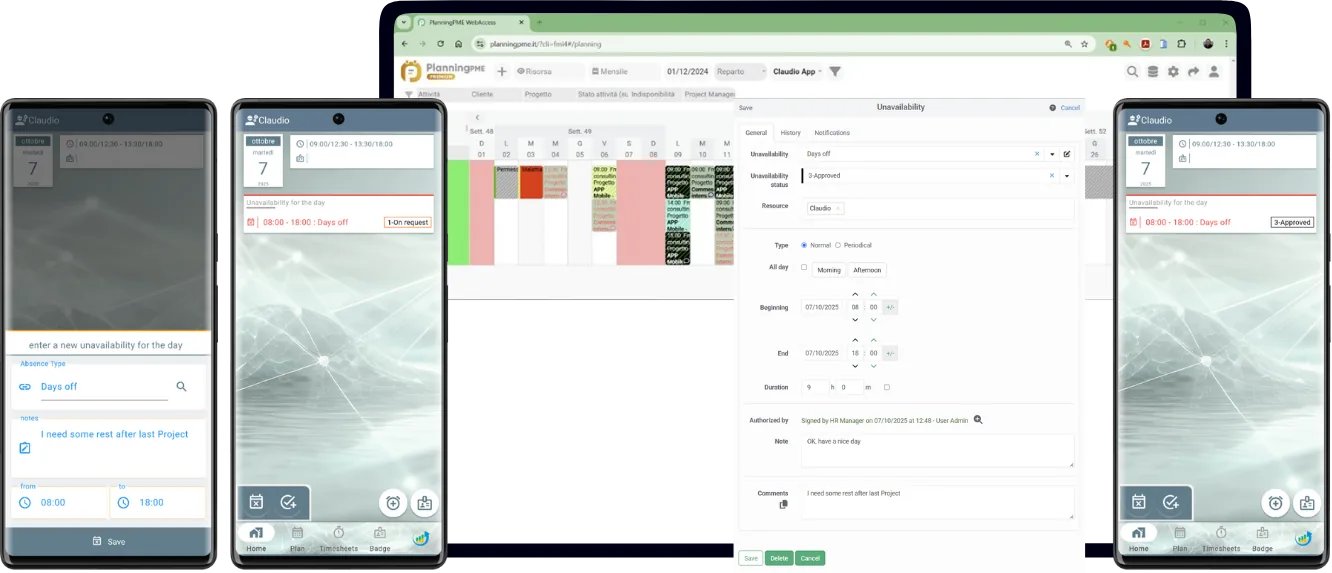Tap the search icon in the Absence Type field
This screenshot has height=573, width=1332.
click(181, 386)
